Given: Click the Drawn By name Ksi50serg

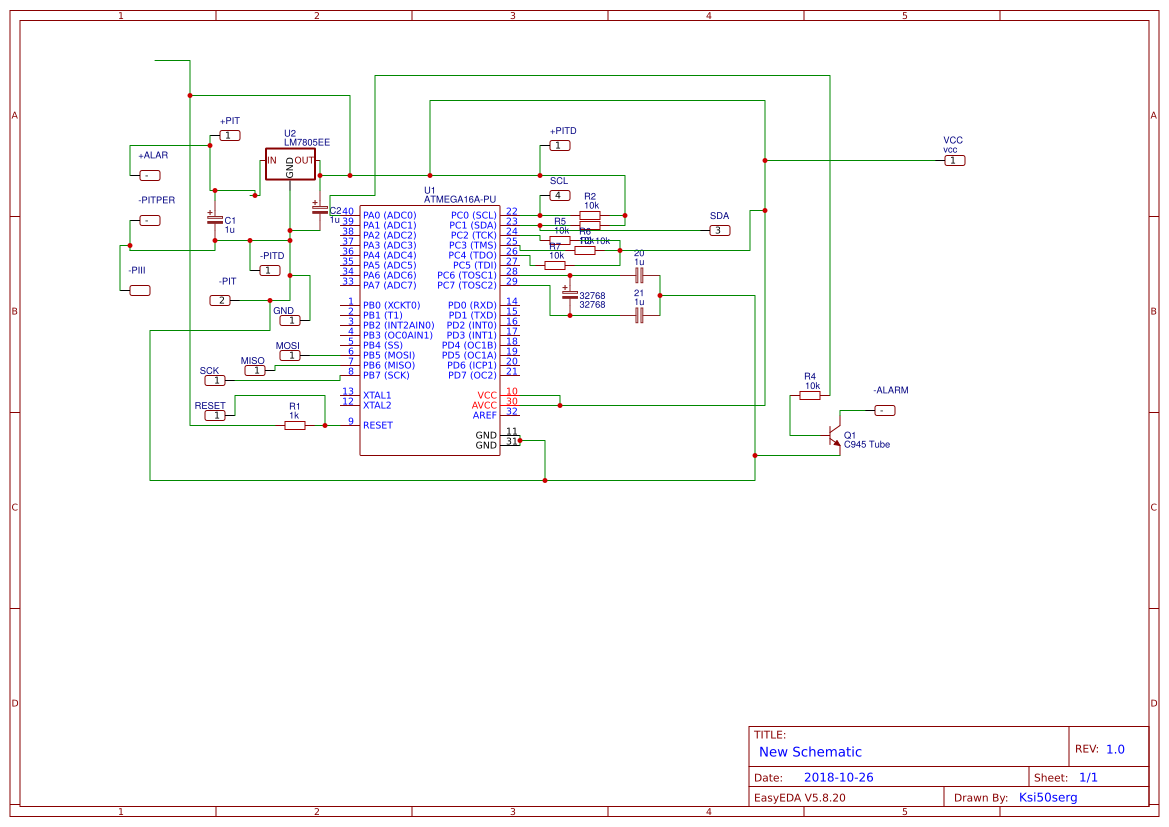Looking at the screenshot, I should [x=1048, y=797].
